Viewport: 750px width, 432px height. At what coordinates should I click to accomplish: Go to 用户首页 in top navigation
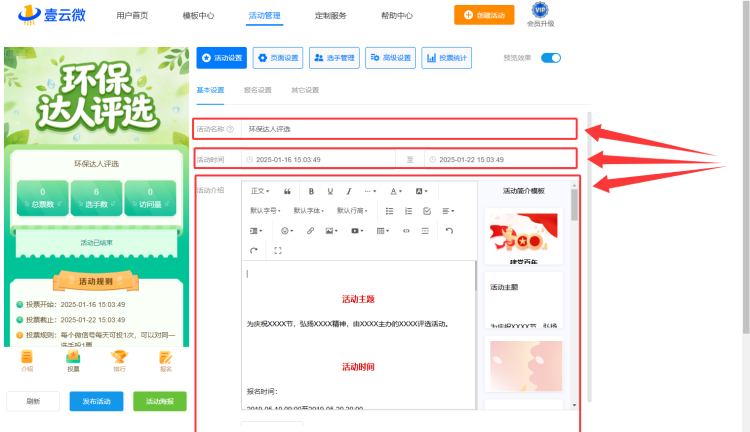(x=132, y=15)
